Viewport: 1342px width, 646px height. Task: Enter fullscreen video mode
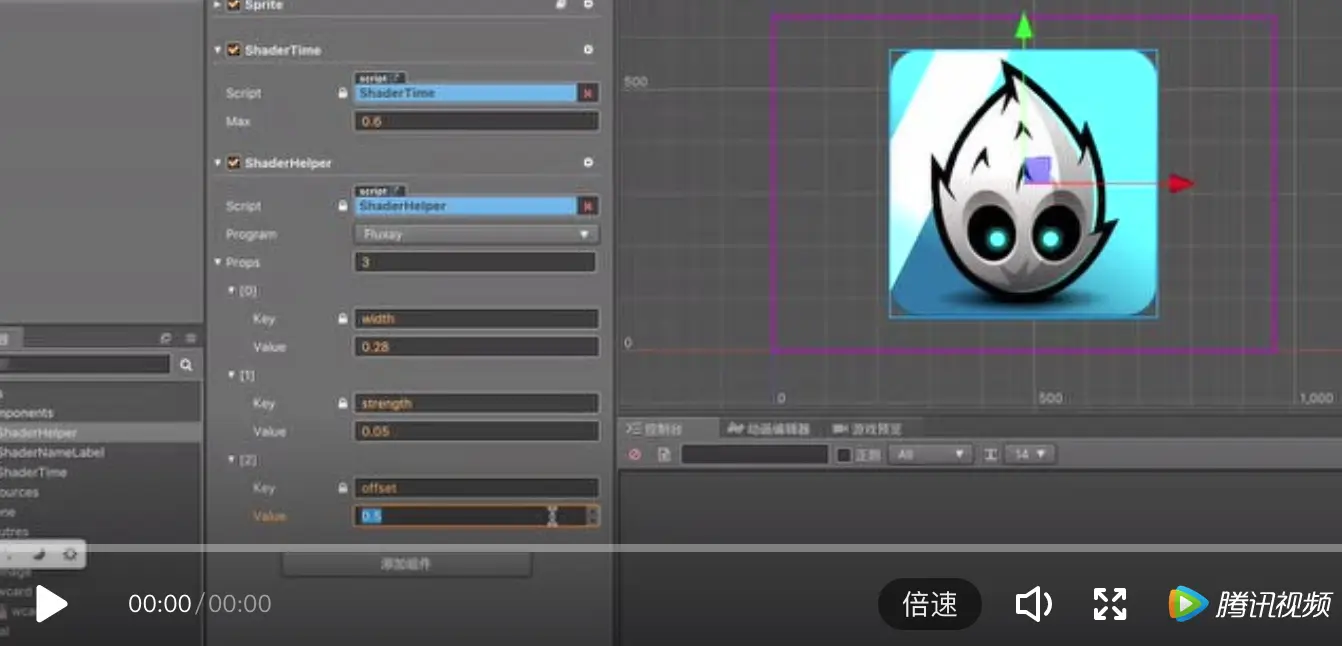pyautogui.click(x=1110, y=604)
